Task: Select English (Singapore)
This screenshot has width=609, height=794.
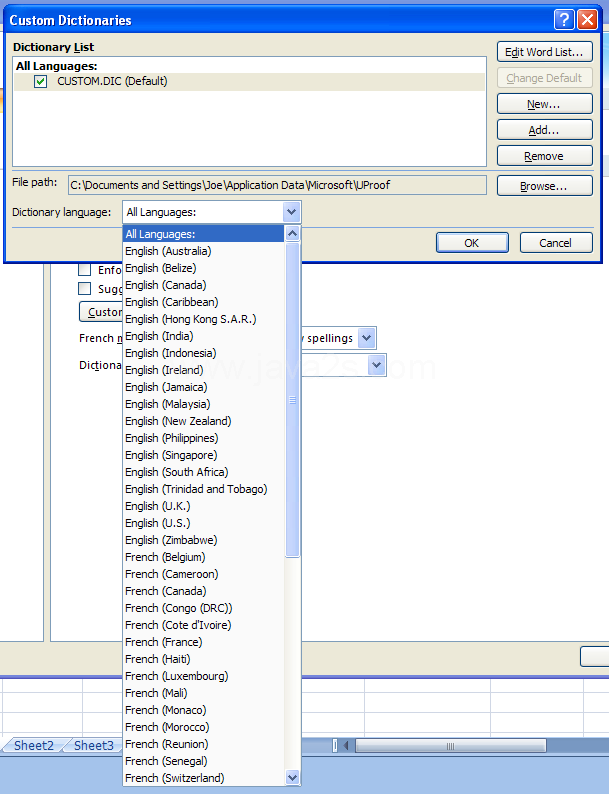Action: [204, 455]
